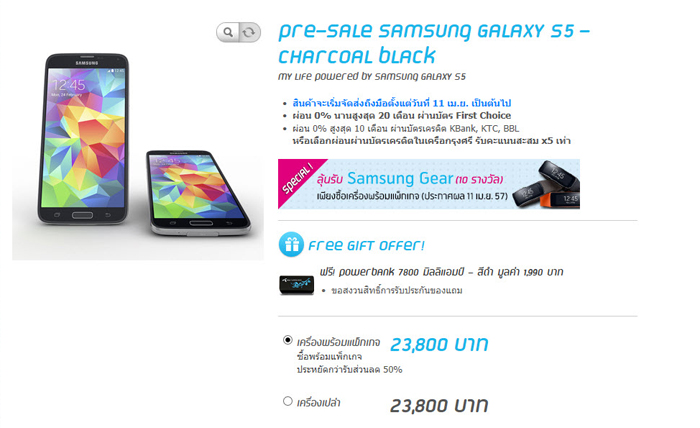Click the rotate refresh image icon
This screenshot has width=700, height=428.
(250, 32)
